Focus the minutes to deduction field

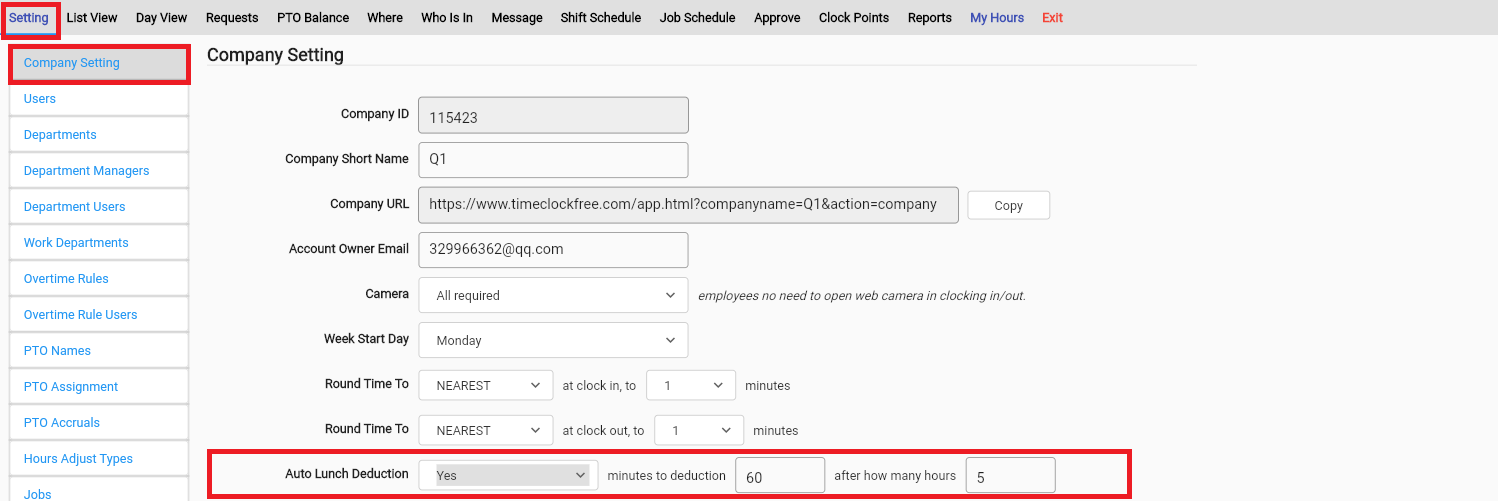pyautogui.click(x=780, y=475)
